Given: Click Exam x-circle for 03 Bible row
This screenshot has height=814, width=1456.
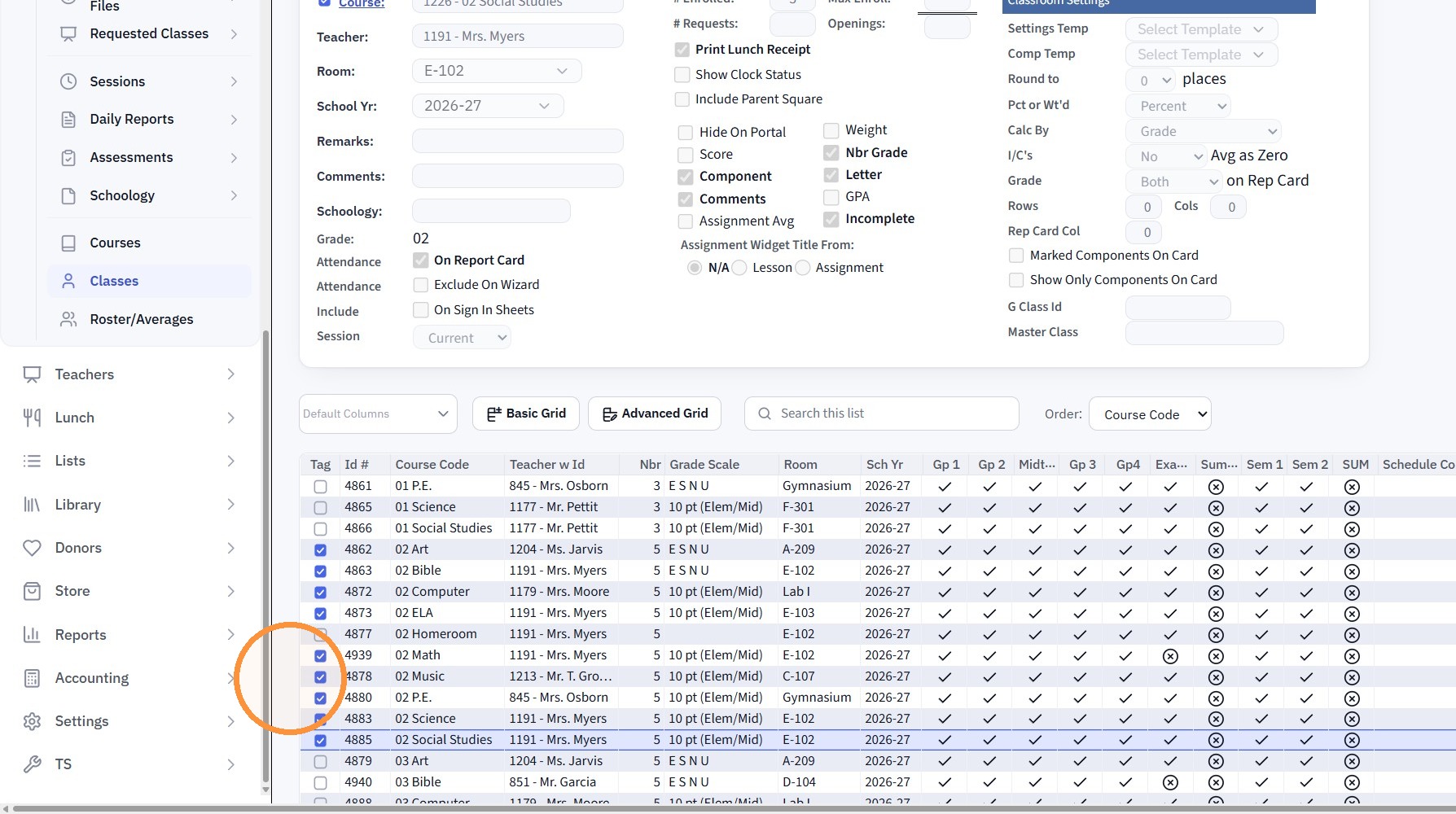Looking at the screenshot, I should click(x=1170, y=783).
